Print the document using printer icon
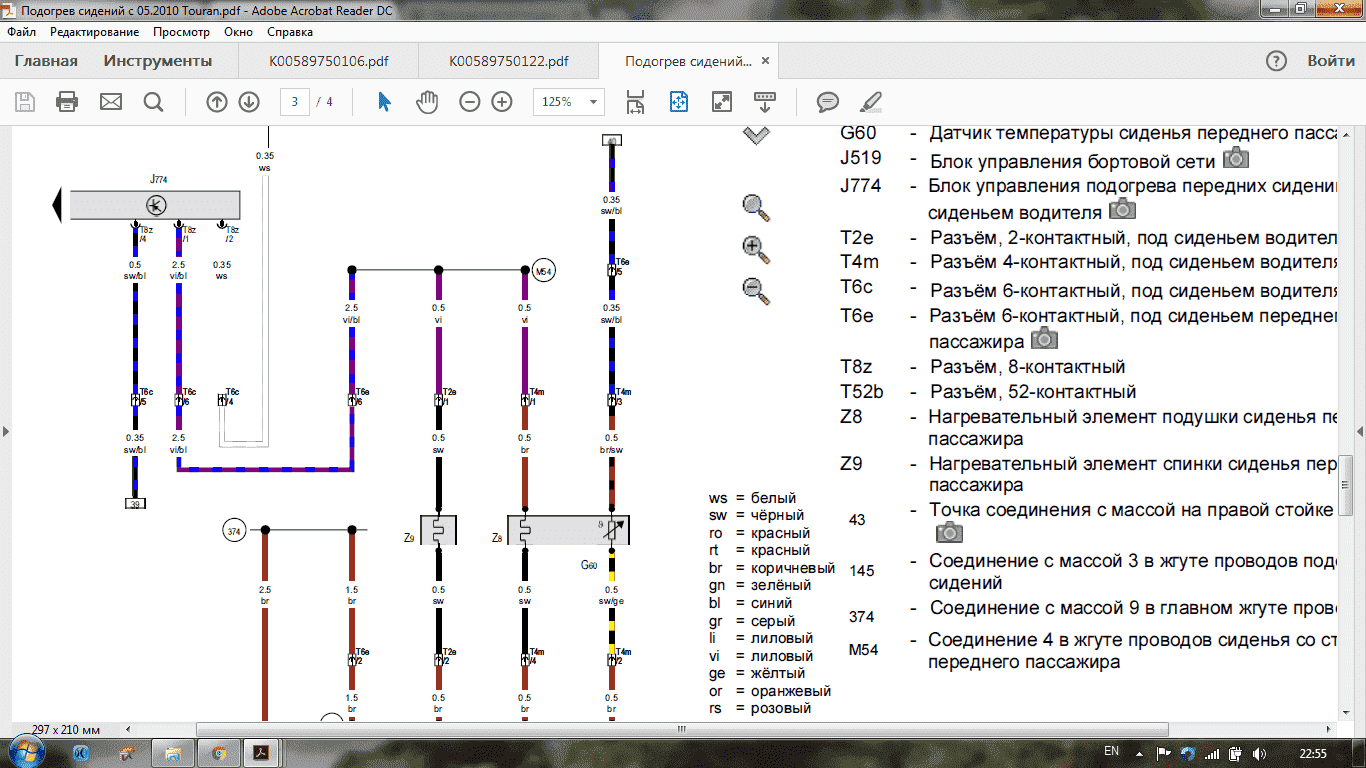The width and height of the screenshot is (1366, 768). coord(67,102)
